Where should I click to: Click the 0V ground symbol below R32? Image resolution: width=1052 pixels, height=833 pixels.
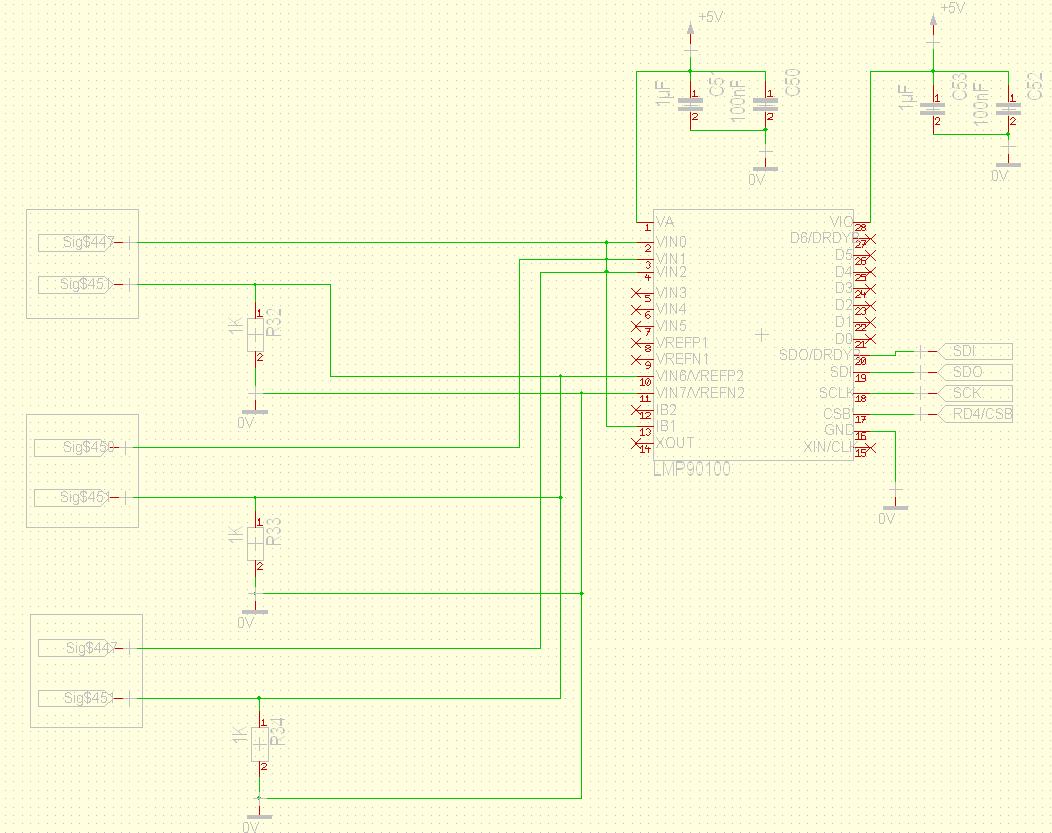254,410
